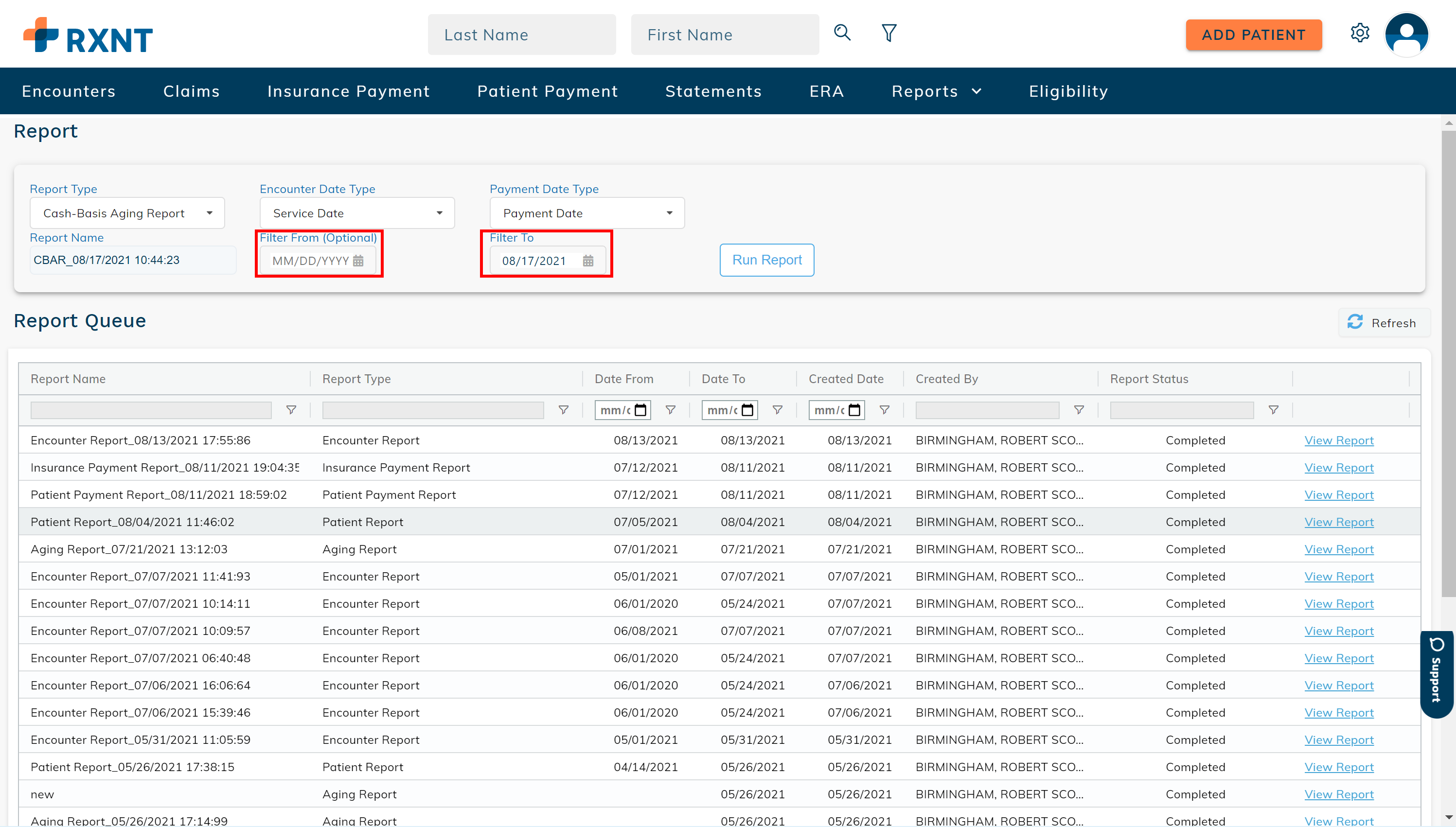Click the Report Status column filter textbox
The height and width of the screenshot is (827, 1456).
tap(1182, 410)
